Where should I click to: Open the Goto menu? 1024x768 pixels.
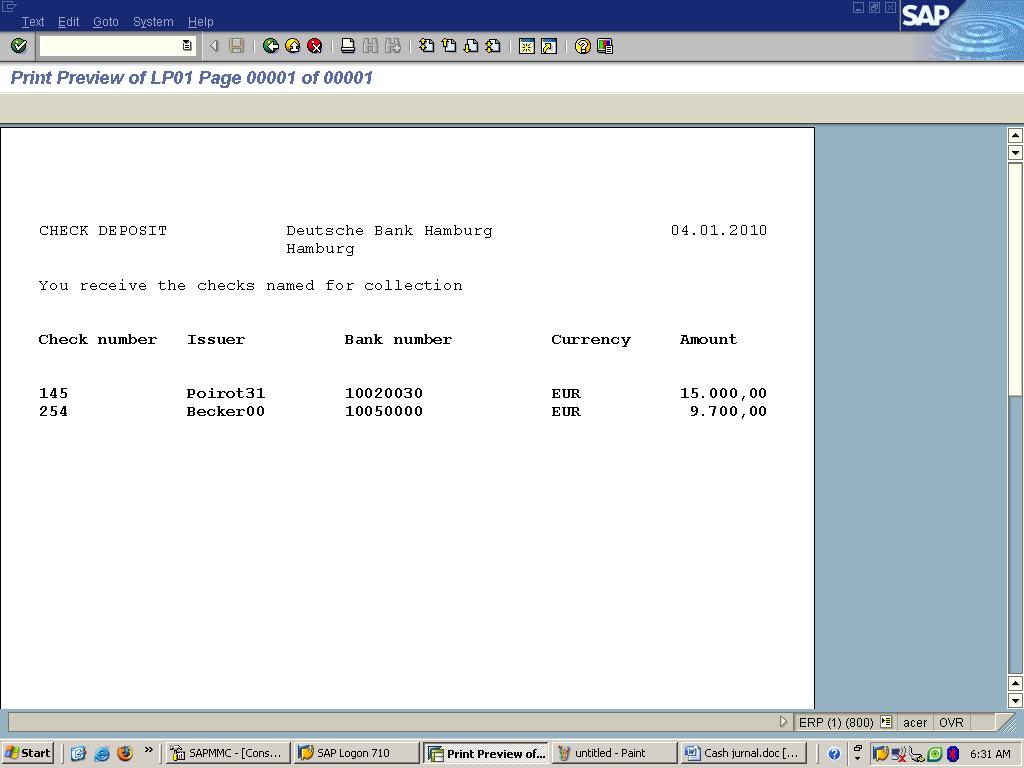click(105, 22)
